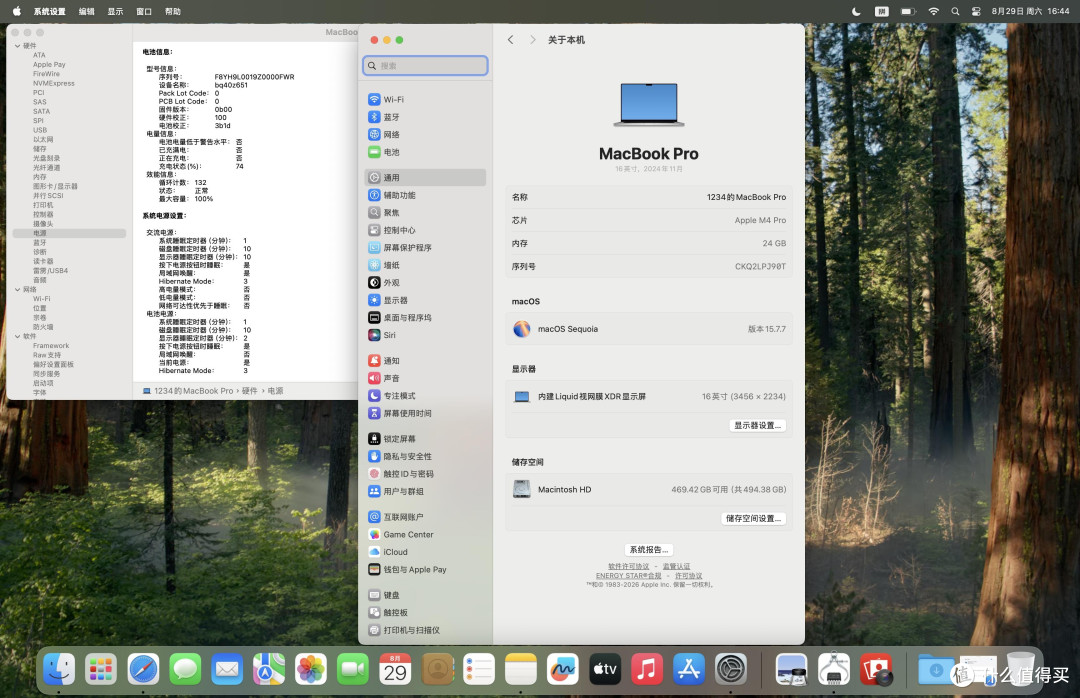
Task: Open the Trash in the Dock
Action: click(x=1020, y=669)
